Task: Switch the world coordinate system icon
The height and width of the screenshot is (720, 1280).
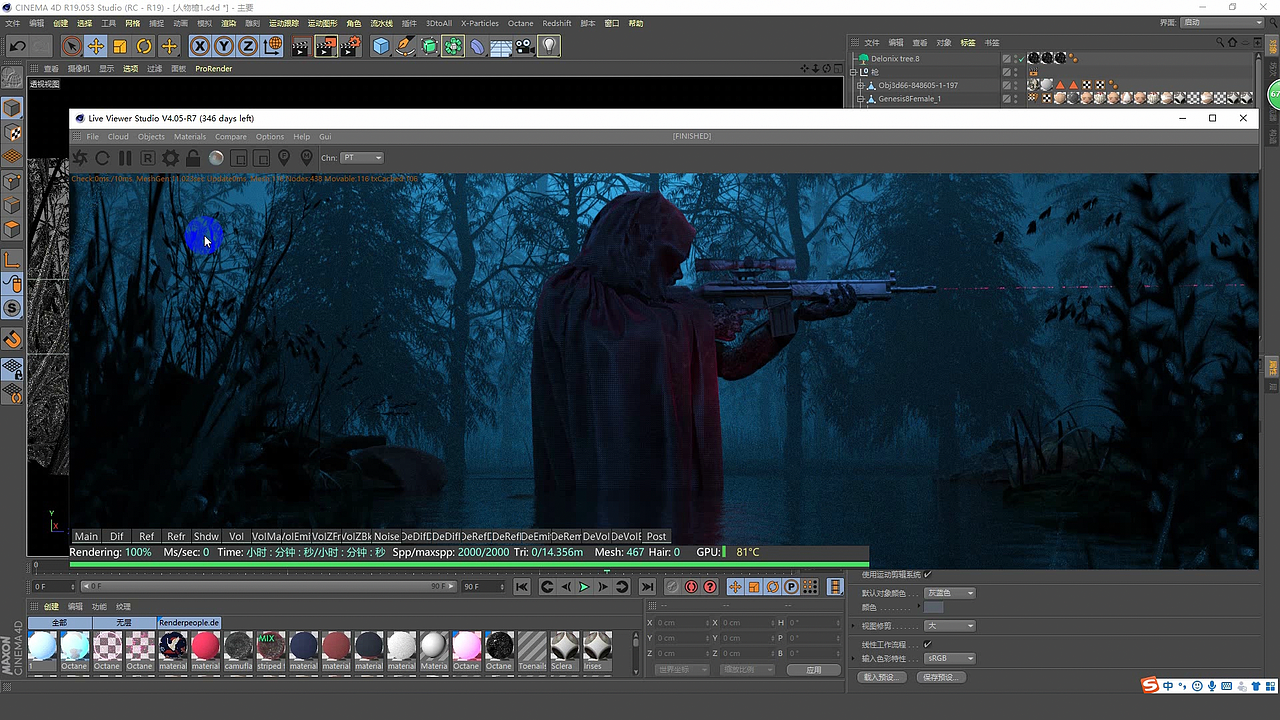Action: click(x=272, y=46)
